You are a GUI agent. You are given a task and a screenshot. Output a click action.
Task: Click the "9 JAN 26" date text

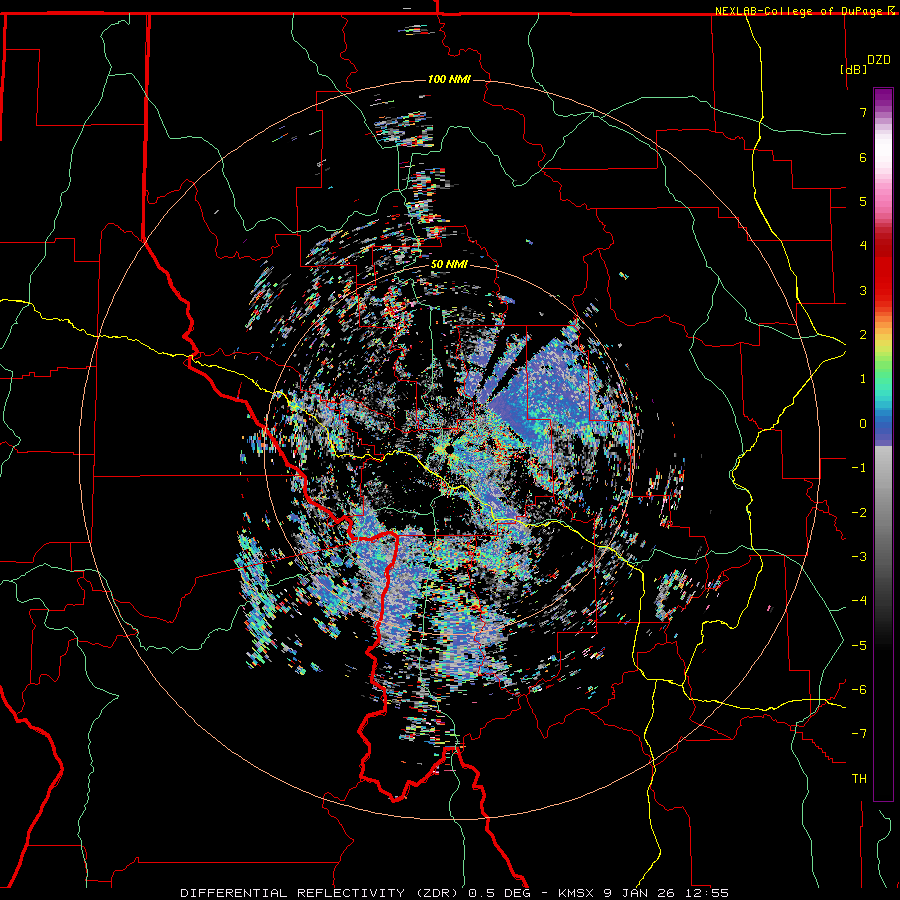(639, 893)
